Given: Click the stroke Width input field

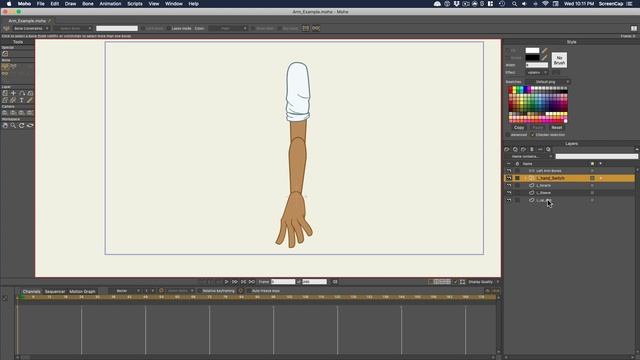Looking at the screenshot, I should point(537,65).
